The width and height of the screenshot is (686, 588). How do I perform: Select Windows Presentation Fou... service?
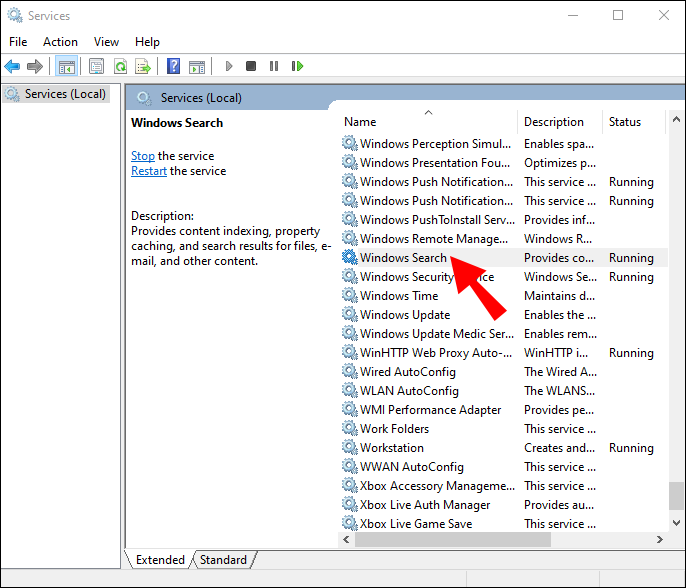tap(435, 163)
